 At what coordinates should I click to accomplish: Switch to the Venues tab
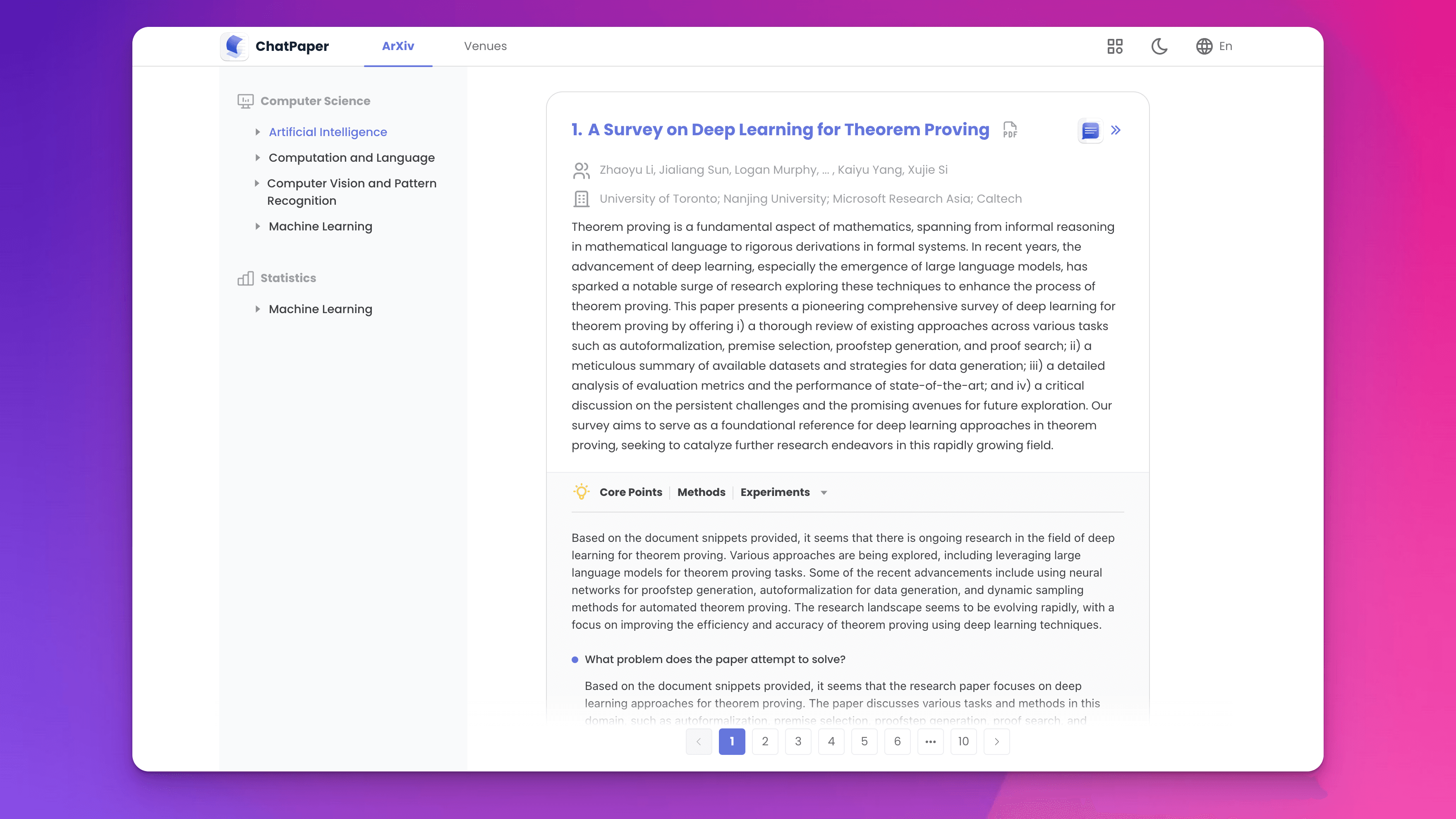click(x=485, y=46)
